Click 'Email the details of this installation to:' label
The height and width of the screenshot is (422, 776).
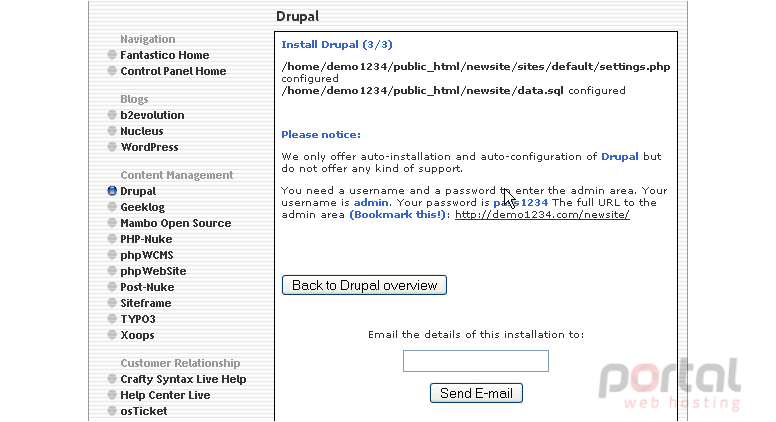point(476,335)
